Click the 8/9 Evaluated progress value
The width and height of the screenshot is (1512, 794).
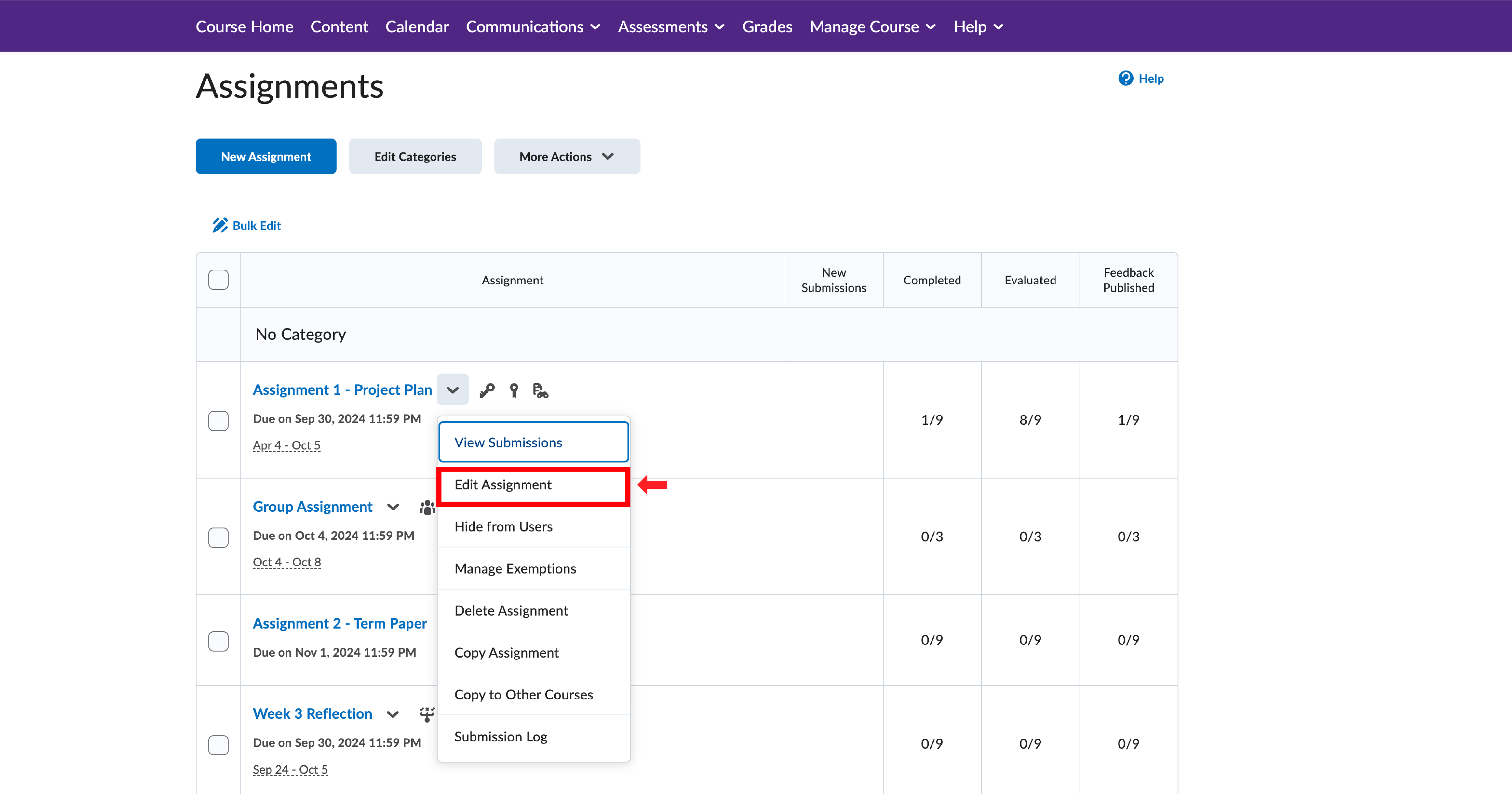point(1030,419)
